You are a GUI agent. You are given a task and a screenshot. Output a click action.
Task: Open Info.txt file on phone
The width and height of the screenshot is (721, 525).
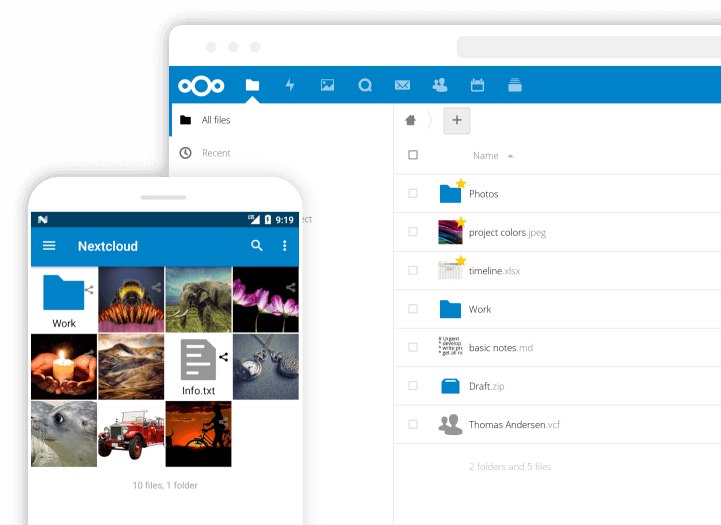(198, 366)
